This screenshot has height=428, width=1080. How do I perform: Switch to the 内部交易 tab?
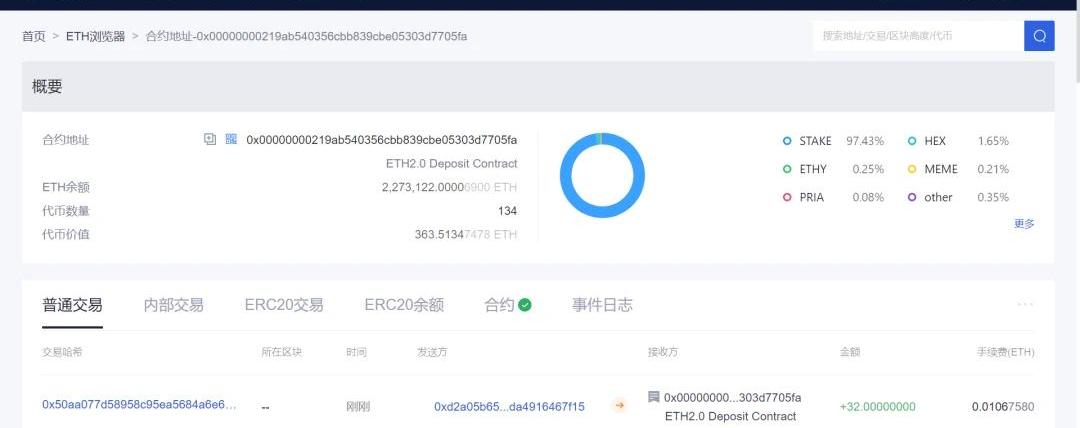coord(173,305)
